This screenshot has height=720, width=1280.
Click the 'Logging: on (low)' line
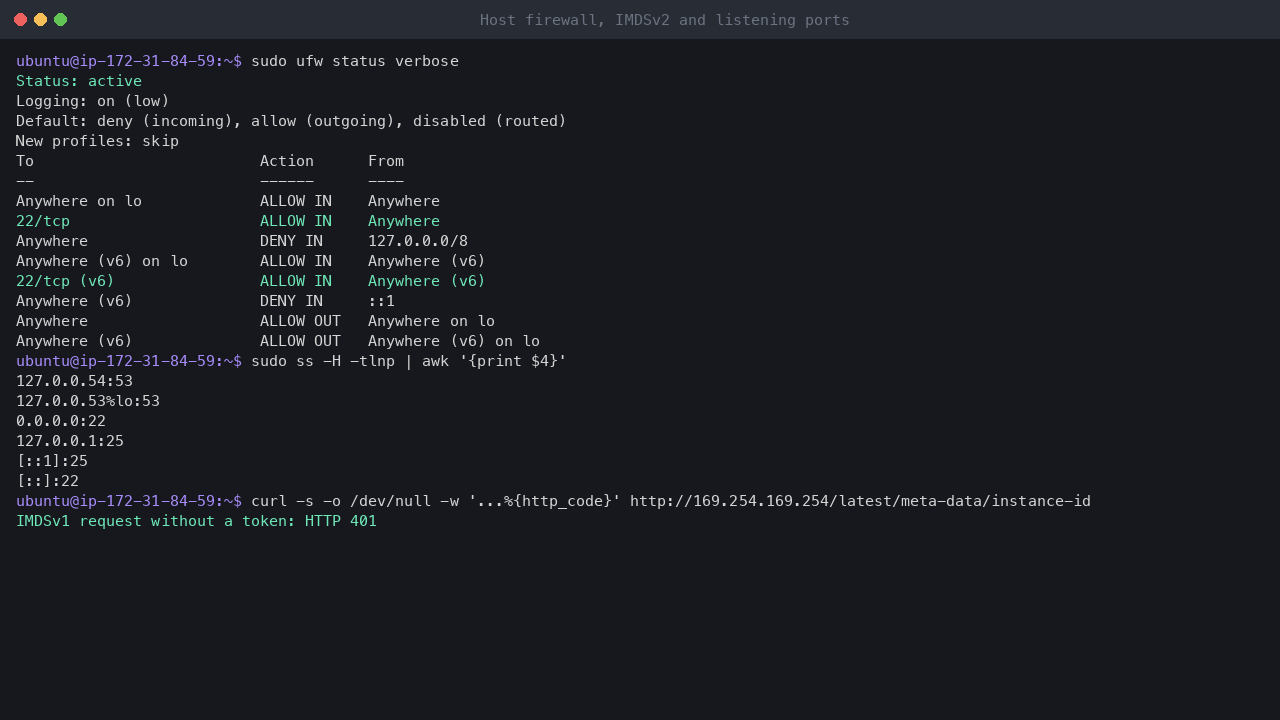(x=93, y=101)
